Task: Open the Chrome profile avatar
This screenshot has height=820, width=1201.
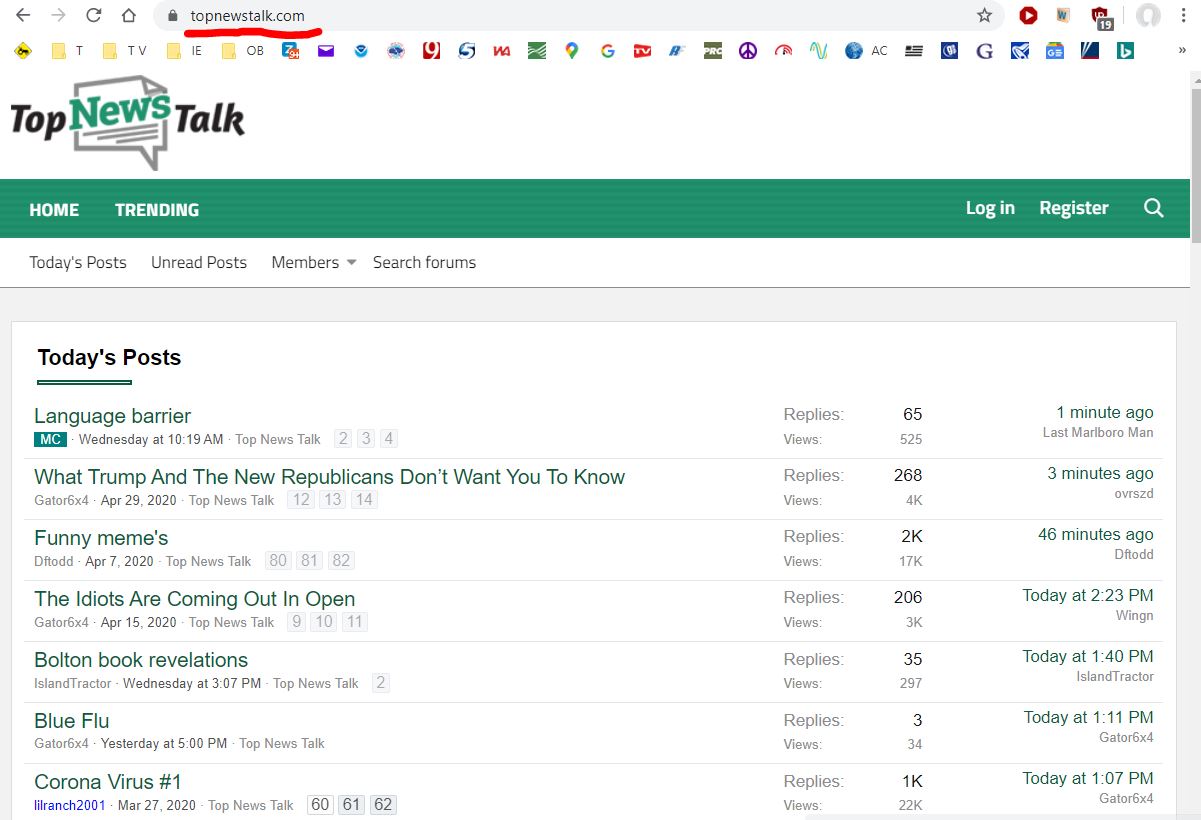Action: coord(1148,16)
